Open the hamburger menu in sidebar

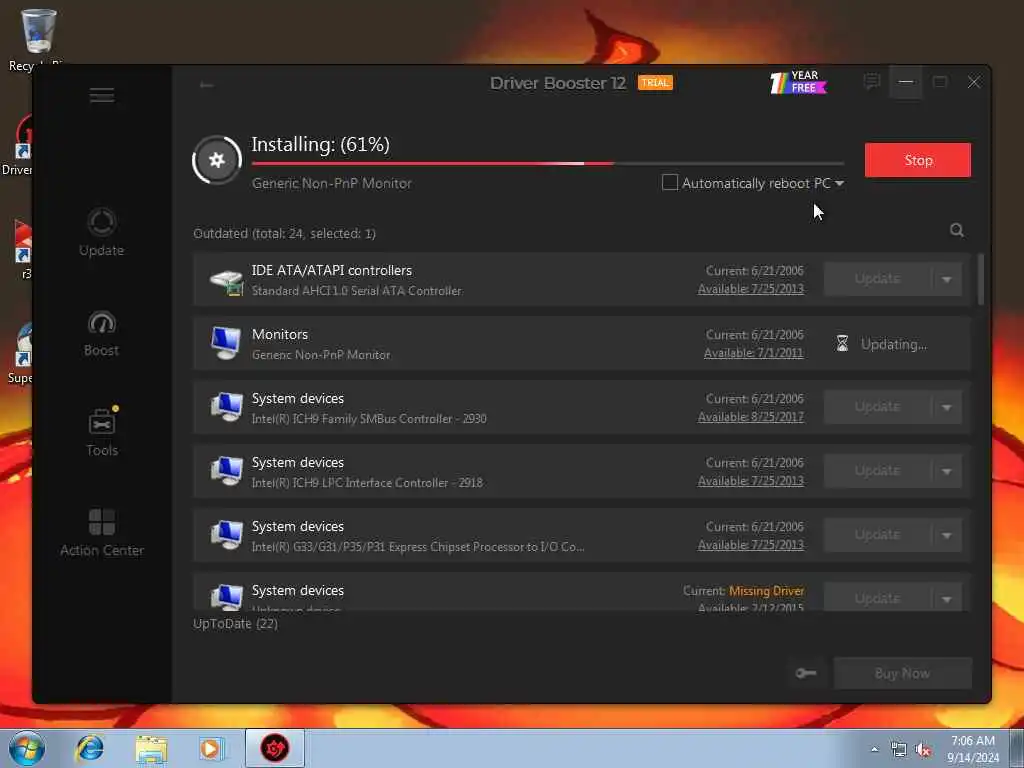pos(102,95)
